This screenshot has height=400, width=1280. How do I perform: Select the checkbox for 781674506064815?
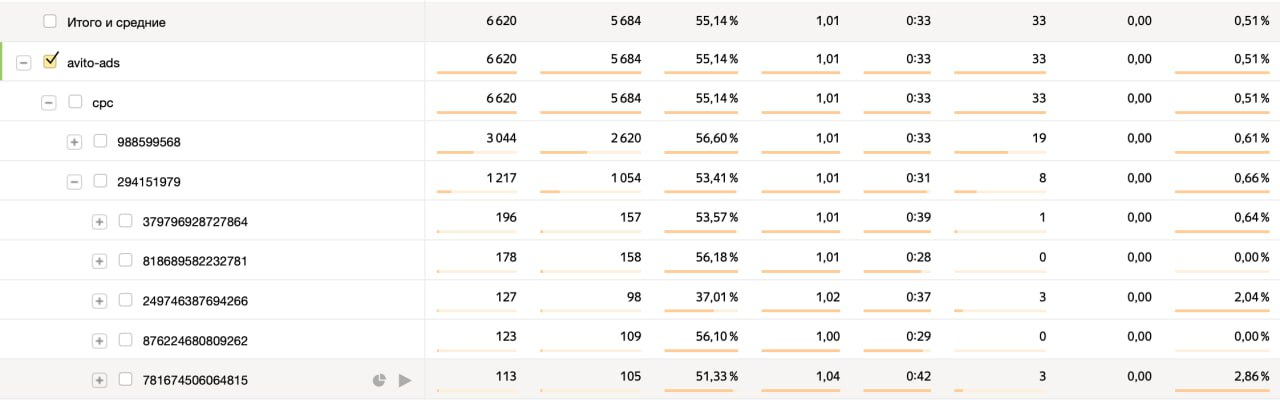[126, 379]
